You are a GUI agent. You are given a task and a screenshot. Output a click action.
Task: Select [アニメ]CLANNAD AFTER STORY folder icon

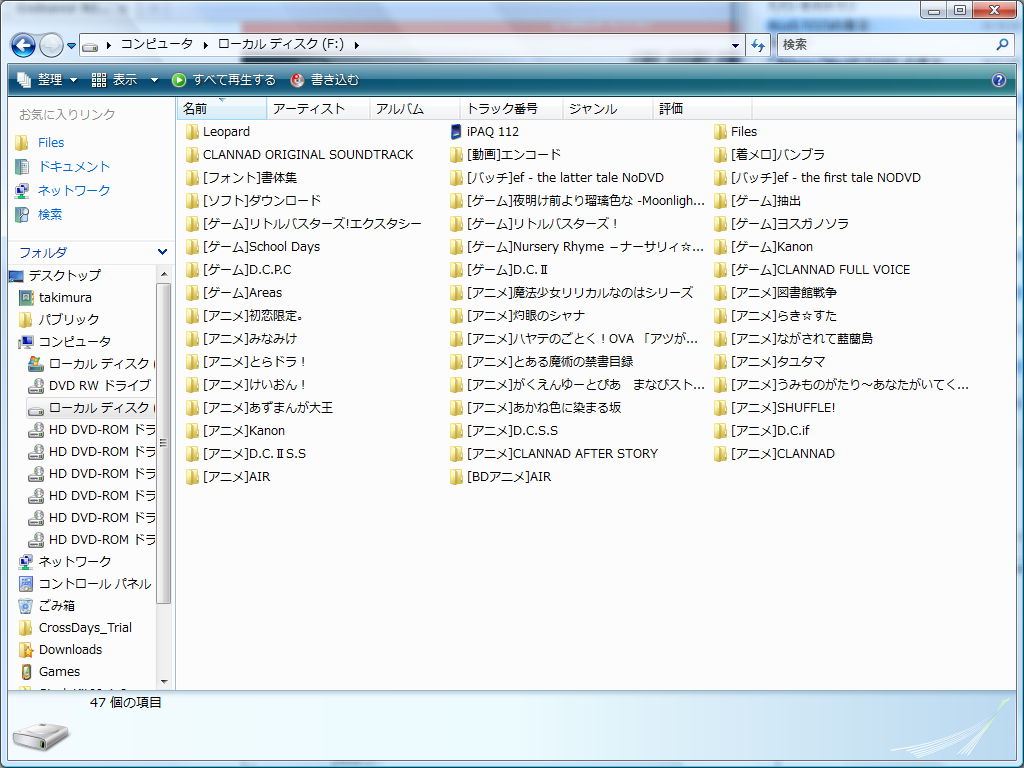click(456, 454)
